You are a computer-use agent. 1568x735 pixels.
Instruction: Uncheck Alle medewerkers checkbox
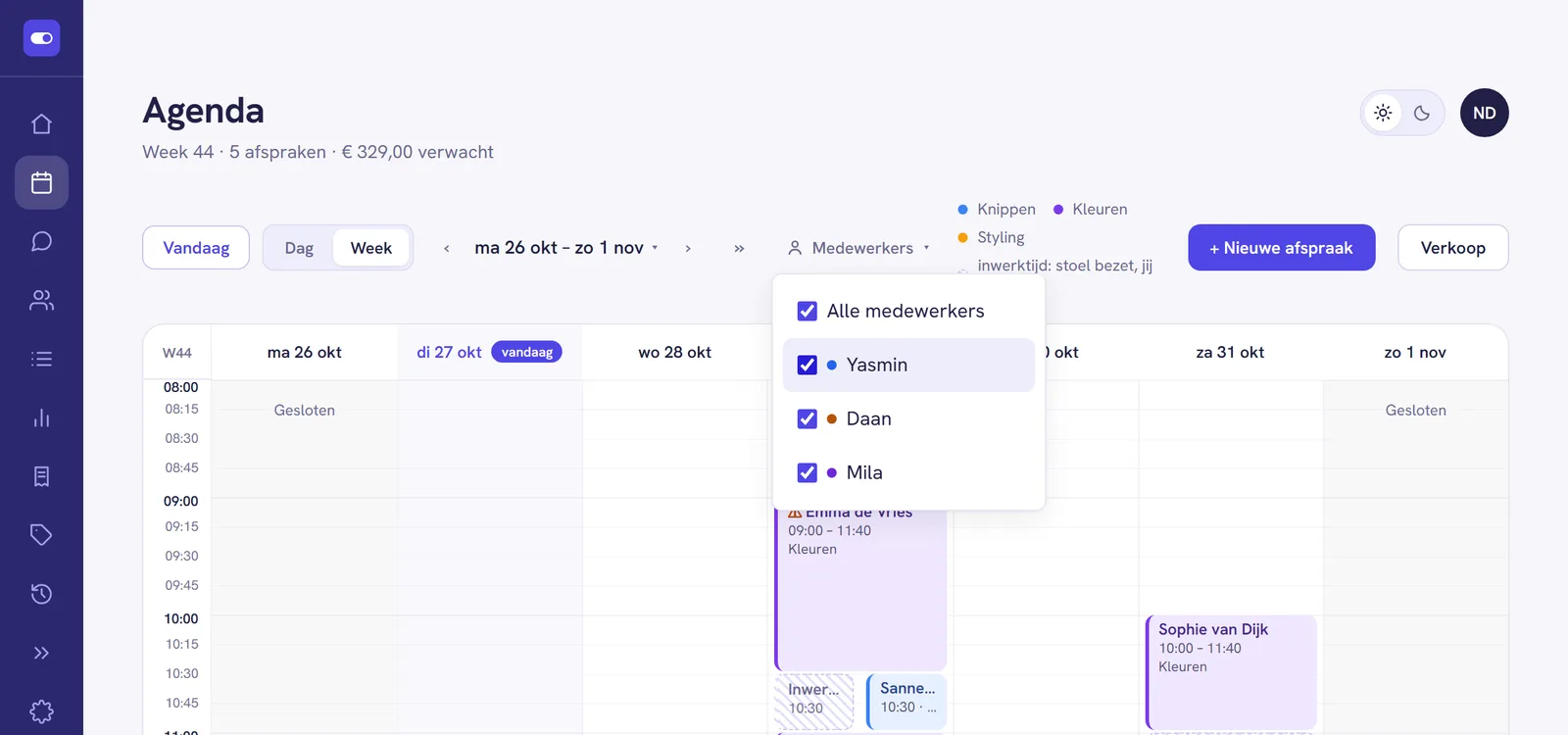click(808, 311)
